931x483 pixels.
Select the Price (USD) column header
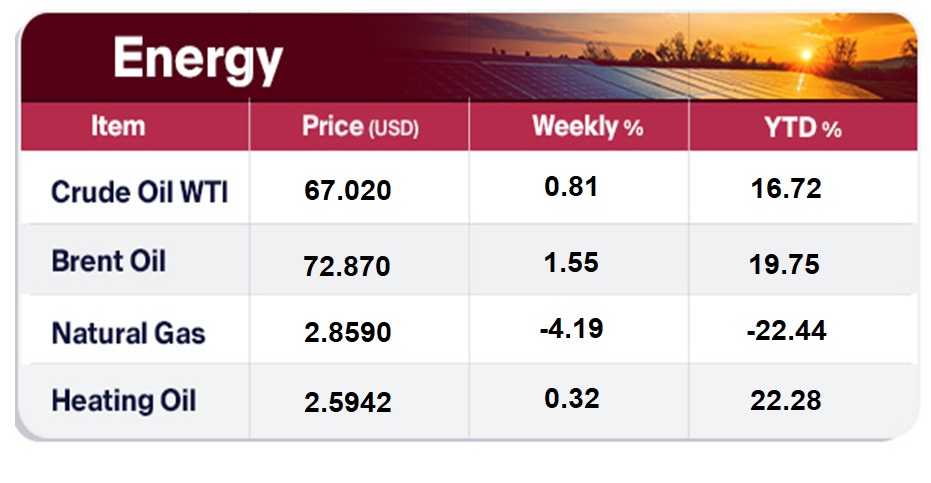360,128
